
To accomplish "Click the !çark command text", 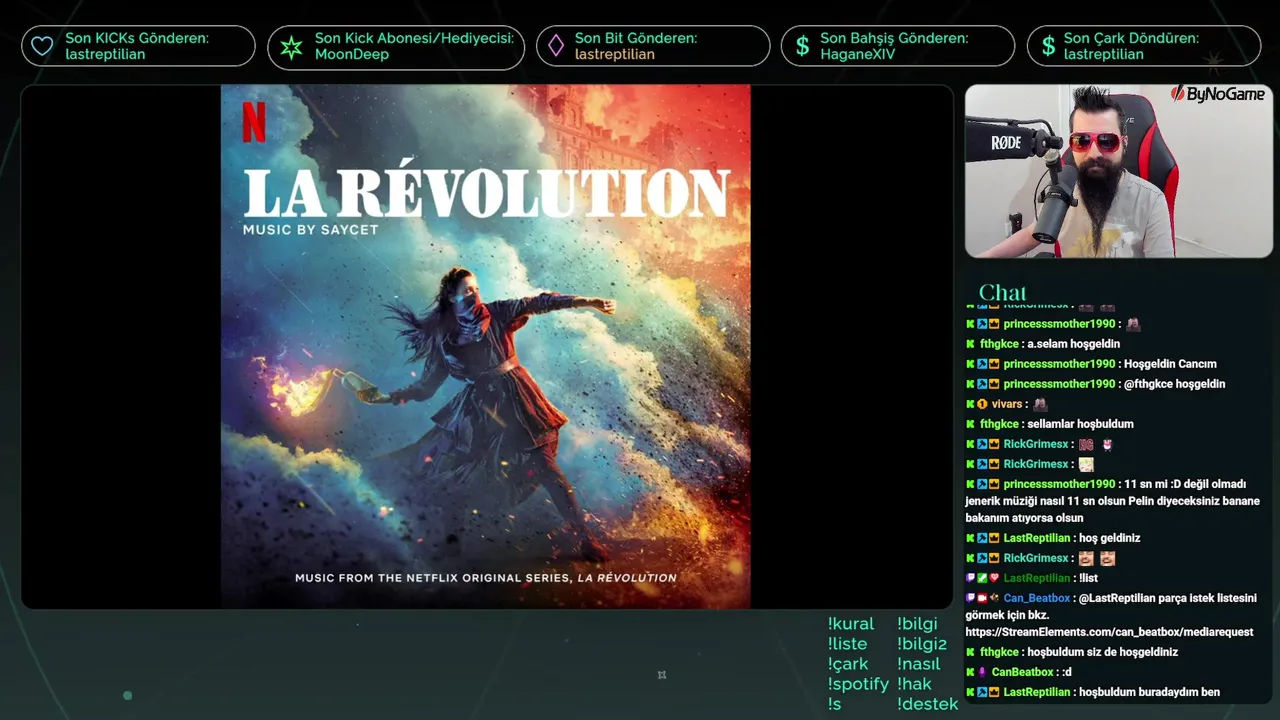I will click(x=848, y=664).
